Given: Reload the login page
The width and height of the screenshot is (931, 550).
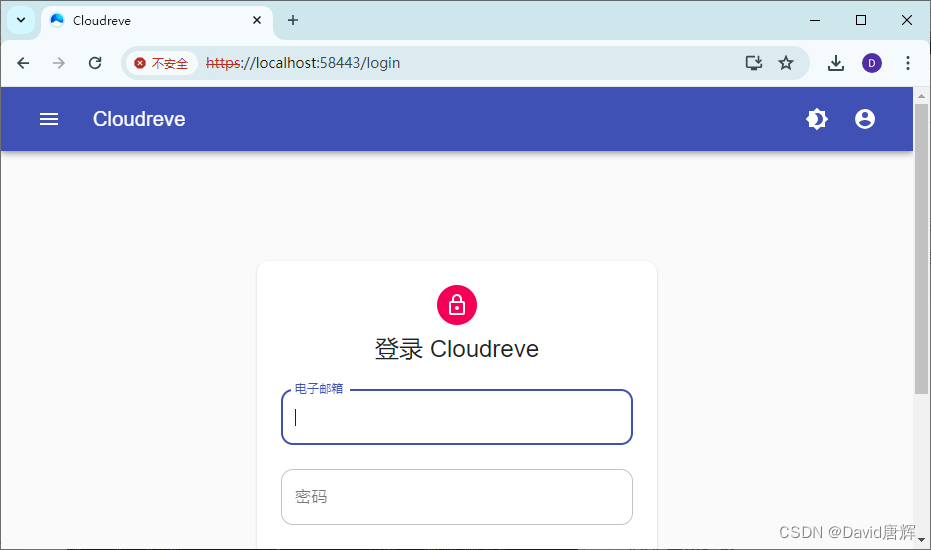Looking at the screenshot, I should 95,63.
